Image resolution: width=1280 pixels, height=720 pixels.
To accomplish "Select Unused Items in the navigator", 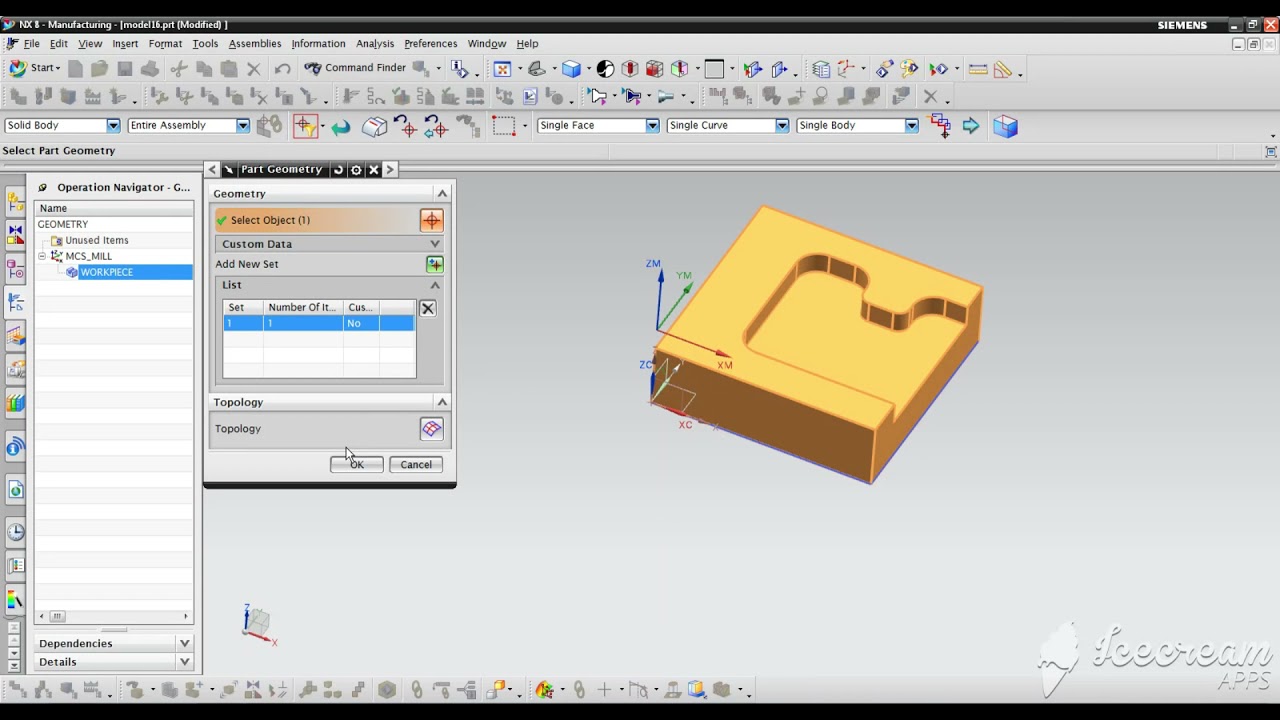I will (x=97, y=240).
